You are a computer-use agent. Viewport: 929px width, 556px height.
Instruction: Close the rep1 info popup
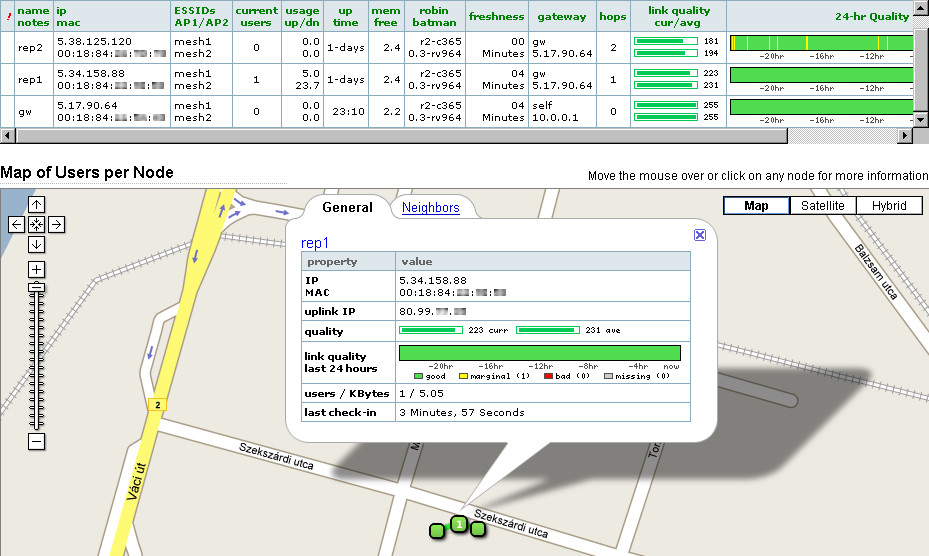coord(700,235)
